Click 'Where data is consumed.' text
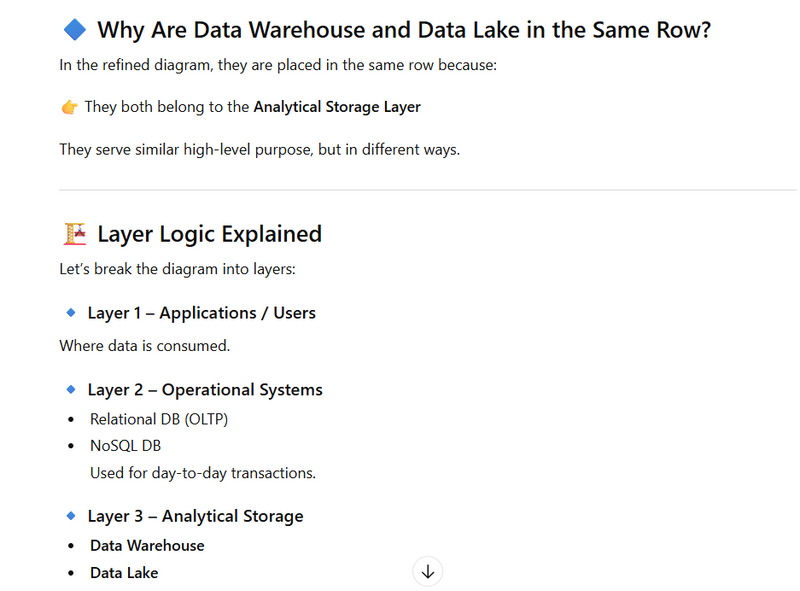The height and width of the screenshot is (591, 800). click(x=144, y=346)
